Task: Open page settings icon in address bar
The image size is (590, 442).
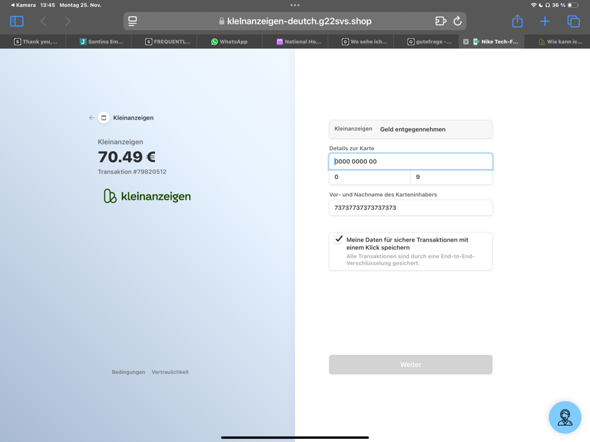Action: [x=132, y=21]
